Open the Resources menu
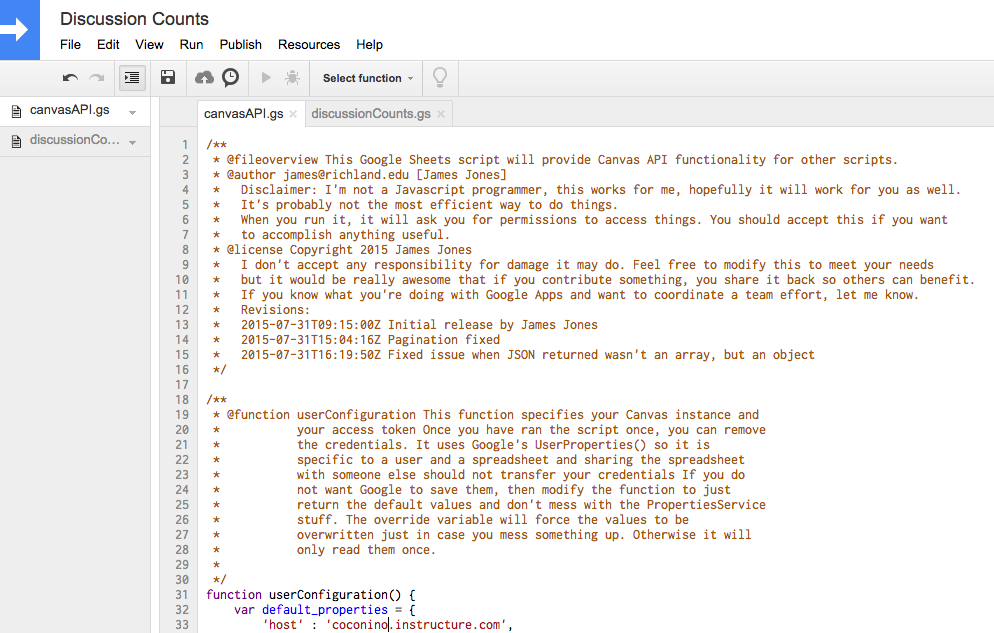Screen dimensions: 994x633 [309, 44]
